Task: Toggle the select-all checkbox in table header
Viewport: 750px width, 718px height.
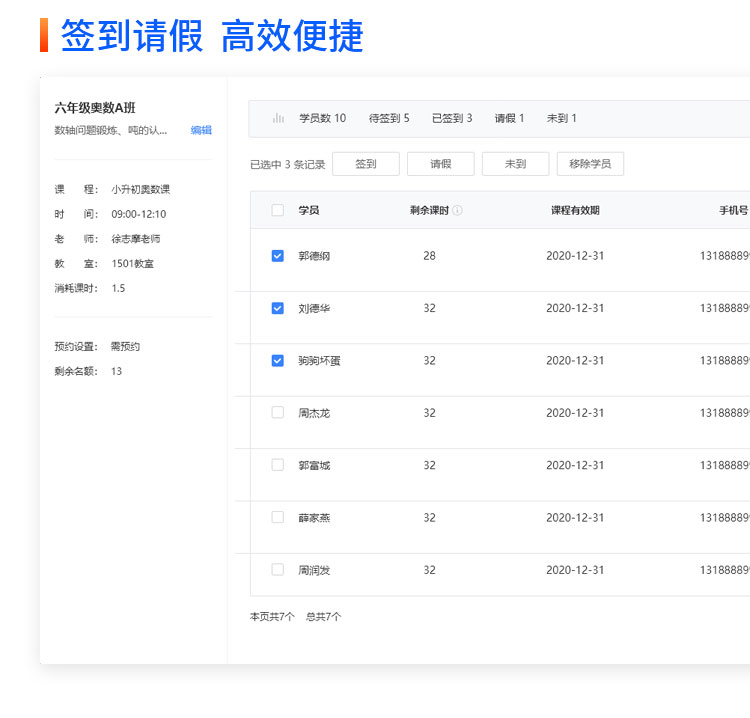Action: coord(277,210)
